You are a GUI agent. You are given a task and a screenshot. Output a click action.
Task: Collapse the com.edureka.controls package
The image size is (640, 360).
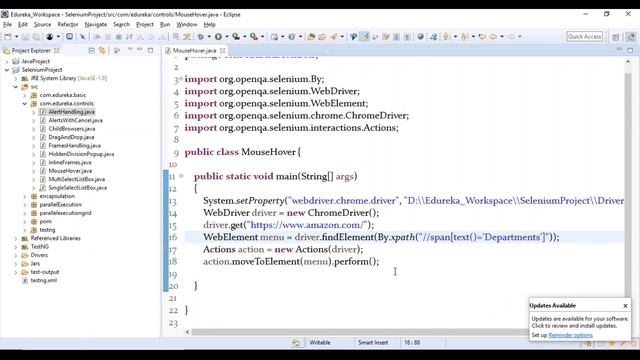25,104
